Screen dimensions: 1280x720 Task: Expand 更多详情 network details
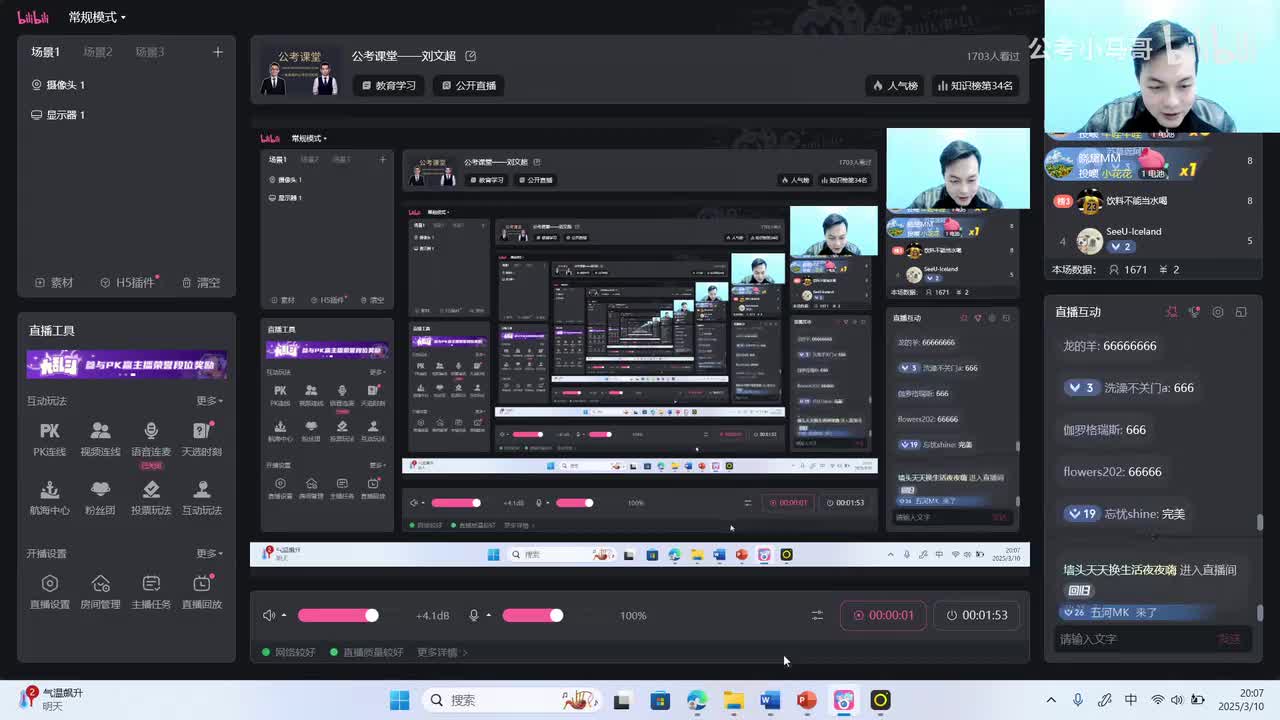click(x=442, y=652)
